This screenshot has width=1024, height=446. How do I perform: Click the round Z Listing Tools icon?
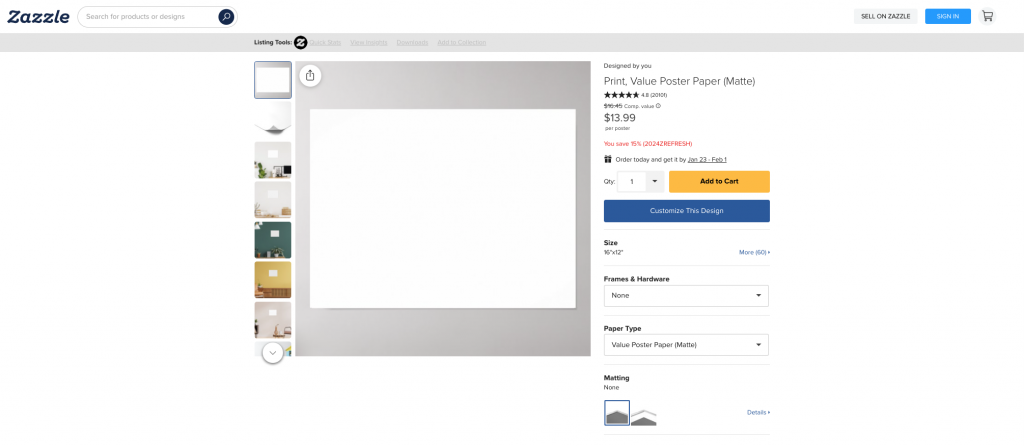click(x=300, y=42)
